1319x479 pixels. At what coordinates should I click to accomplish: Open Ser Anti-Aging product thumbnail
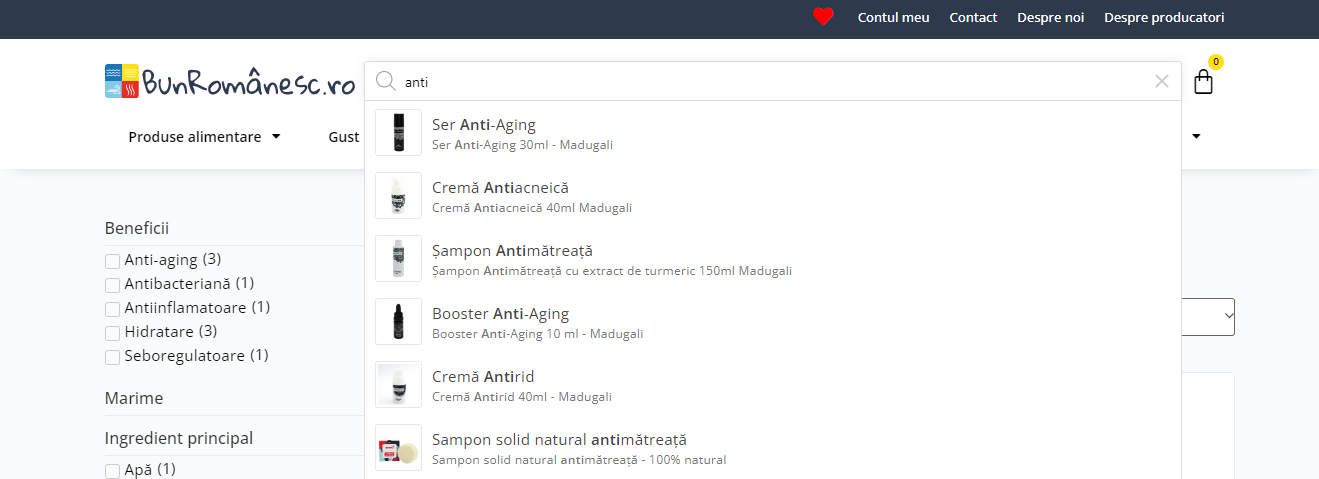point(398,132)
